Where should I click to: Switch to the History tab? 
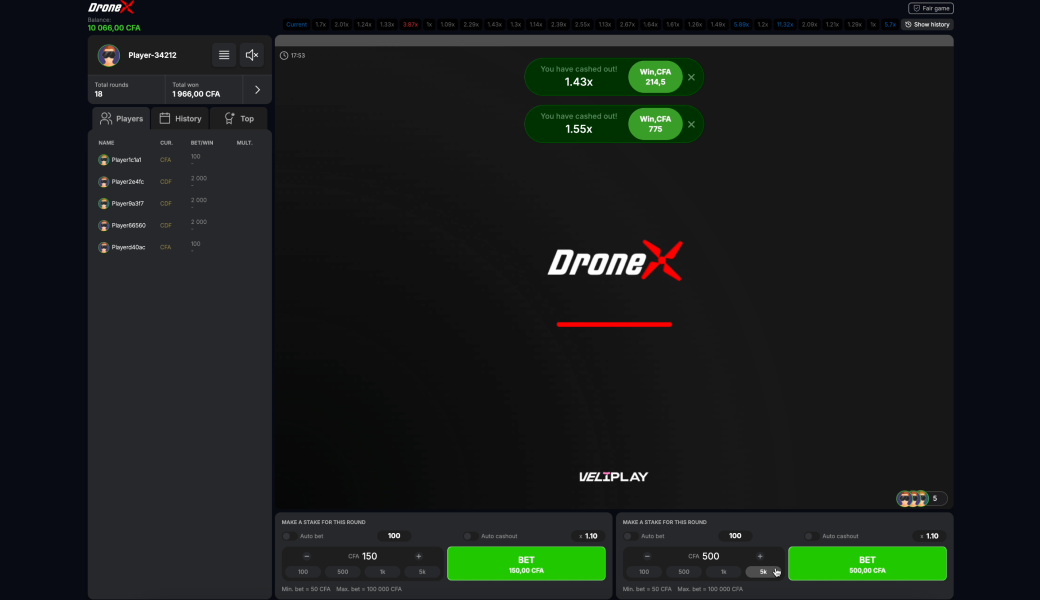coord(181,118)
